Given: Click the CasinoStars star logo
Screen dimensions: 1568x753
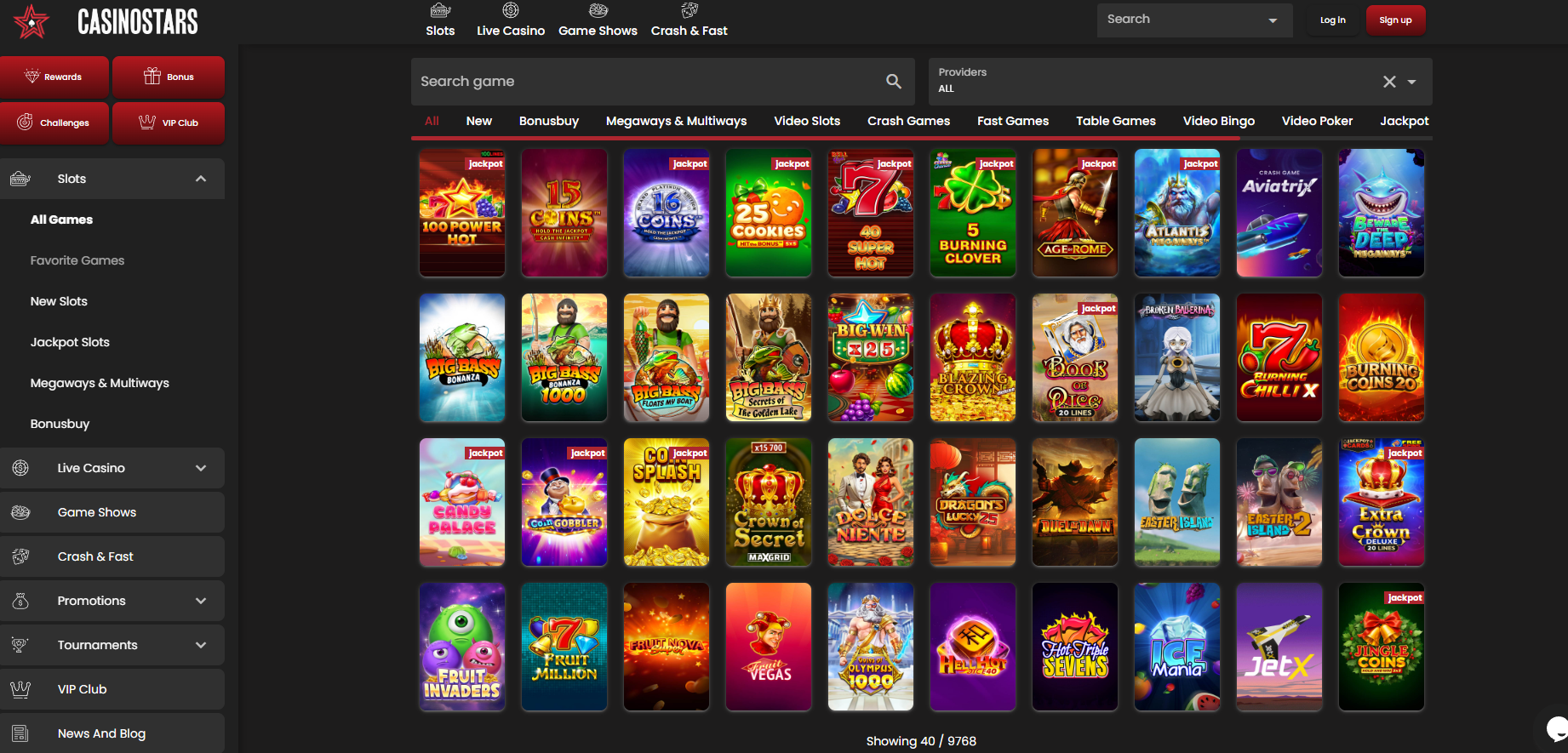Looking at the screenshot, I should 31,21.
